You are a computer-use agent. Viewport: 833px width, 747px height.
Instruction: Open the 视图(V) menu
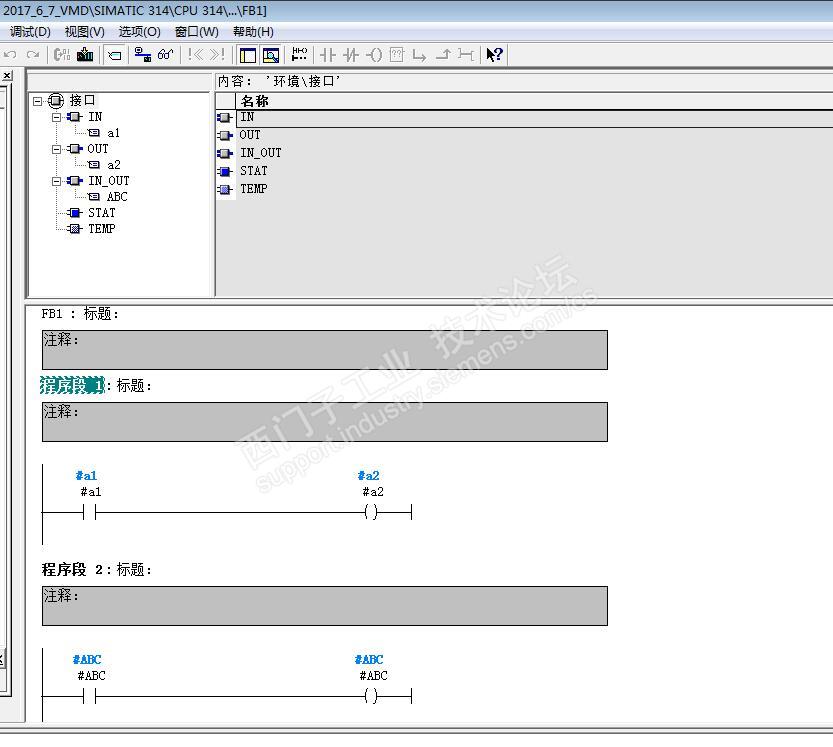click(84, 32)
